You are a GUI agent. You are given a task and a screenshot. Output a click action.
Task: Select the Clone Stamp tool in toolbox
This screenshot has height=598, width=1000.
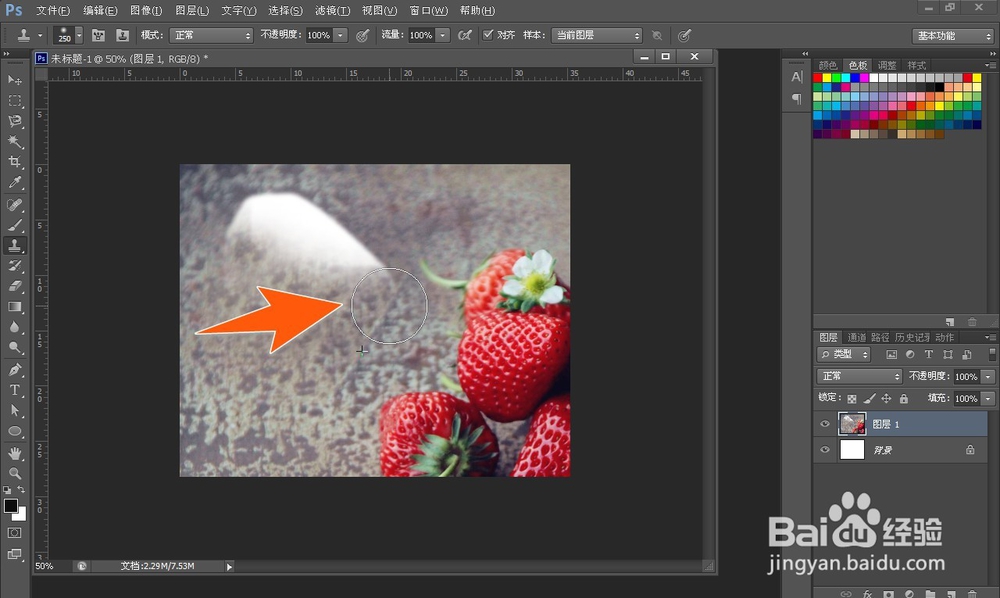click(14, 245)
